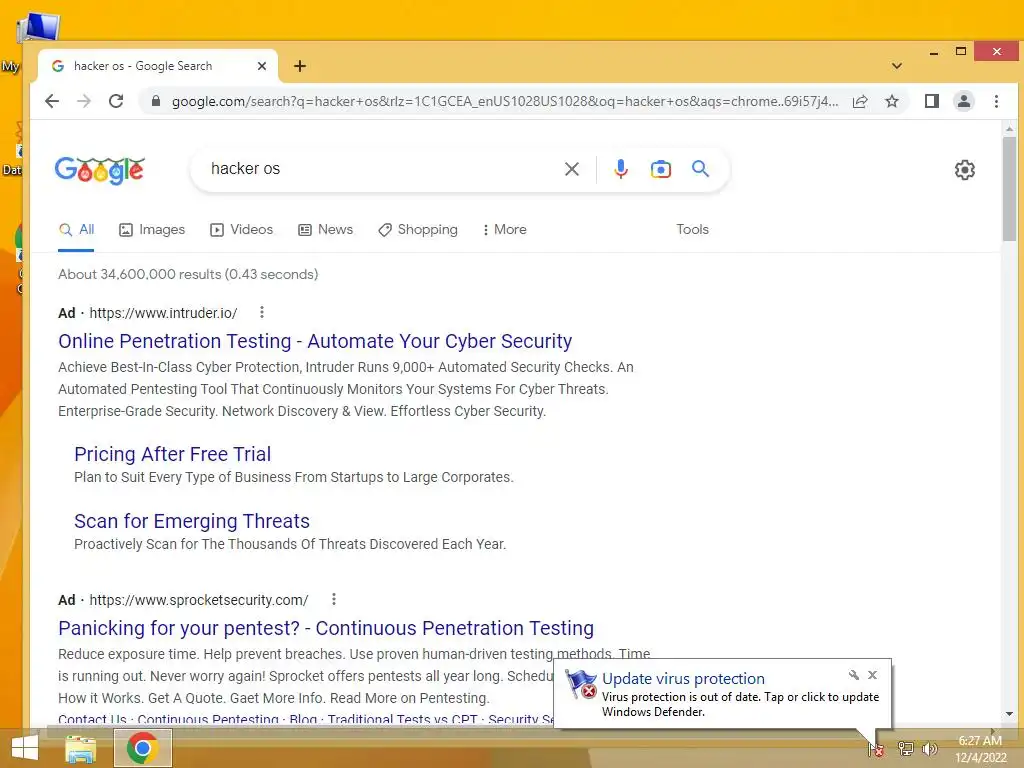Click the forward navigation arrow
1024x768 pixels.
84,101
